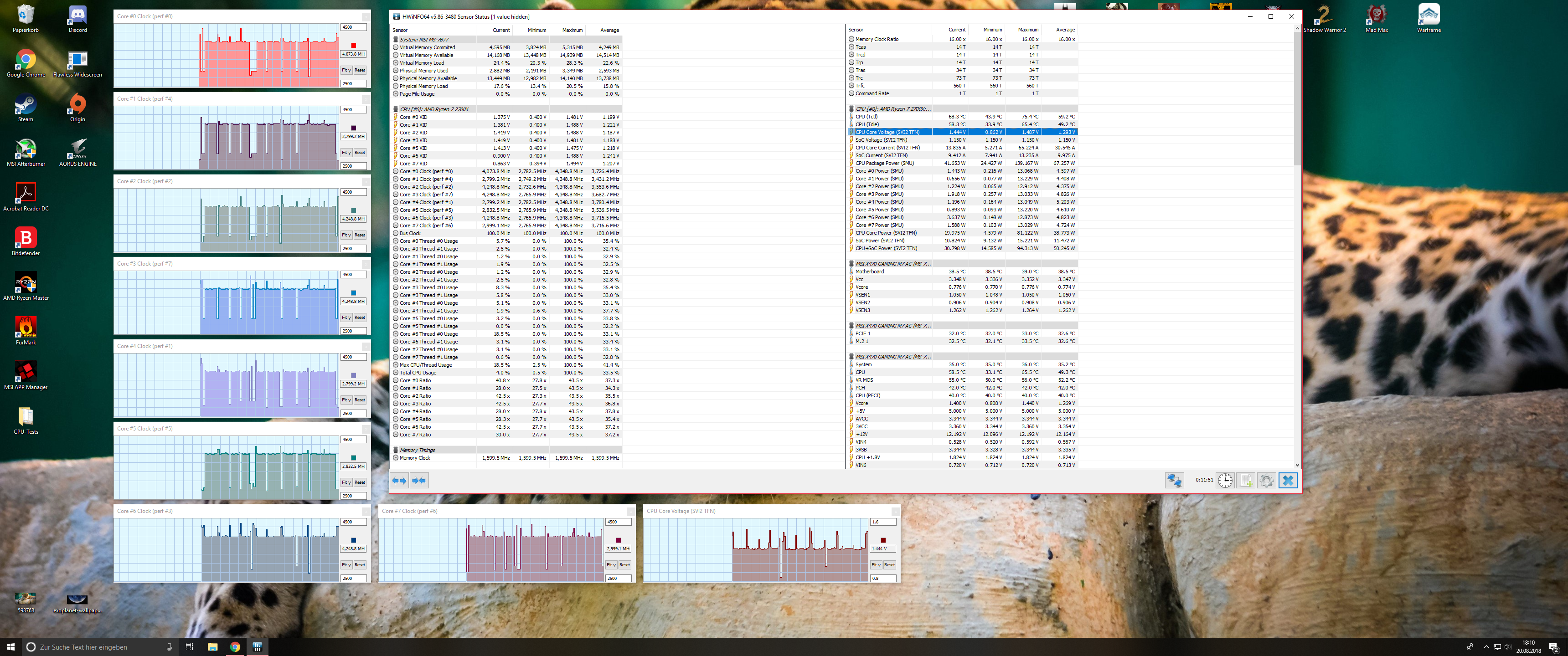The image size is (1568, 656).
Task: Click the sensor list vertical scrollbar down arrow
Action: (1297, 465)
